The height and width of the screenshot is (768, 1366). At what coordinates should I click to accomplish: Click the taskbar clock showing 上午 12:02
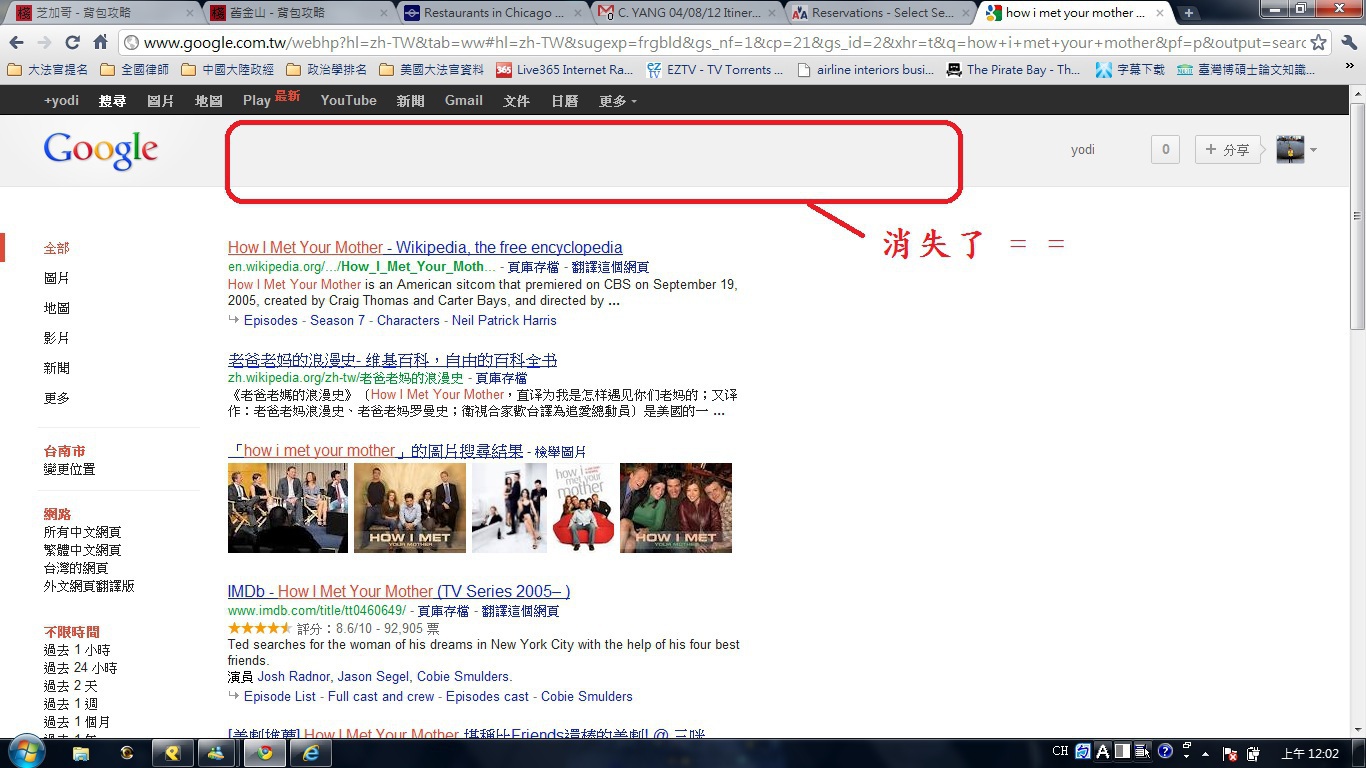click(x=1310, y=753)
